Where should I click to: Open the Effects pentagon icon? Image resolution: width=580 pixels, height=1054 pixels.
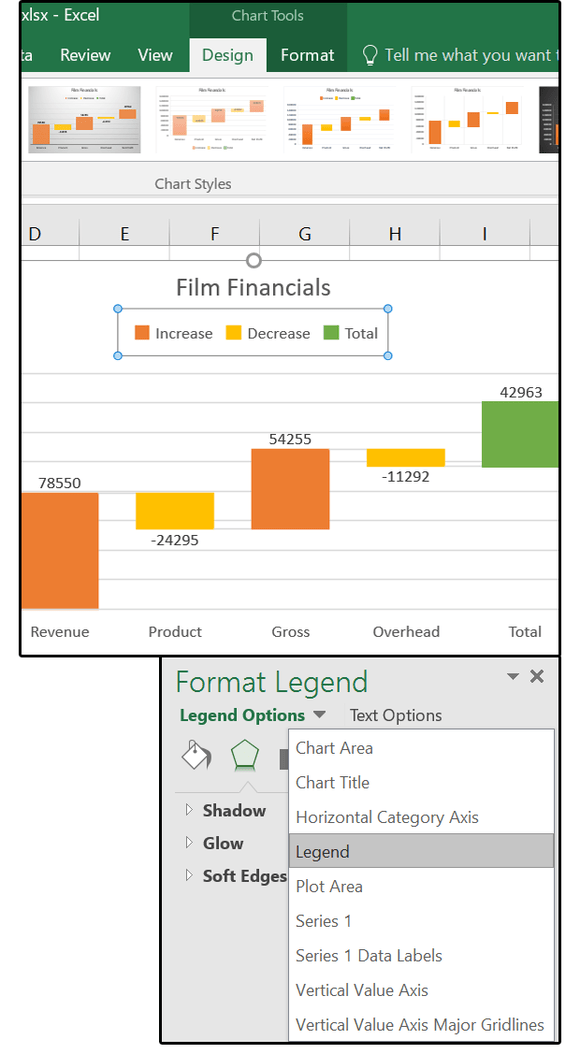[243, 755]
